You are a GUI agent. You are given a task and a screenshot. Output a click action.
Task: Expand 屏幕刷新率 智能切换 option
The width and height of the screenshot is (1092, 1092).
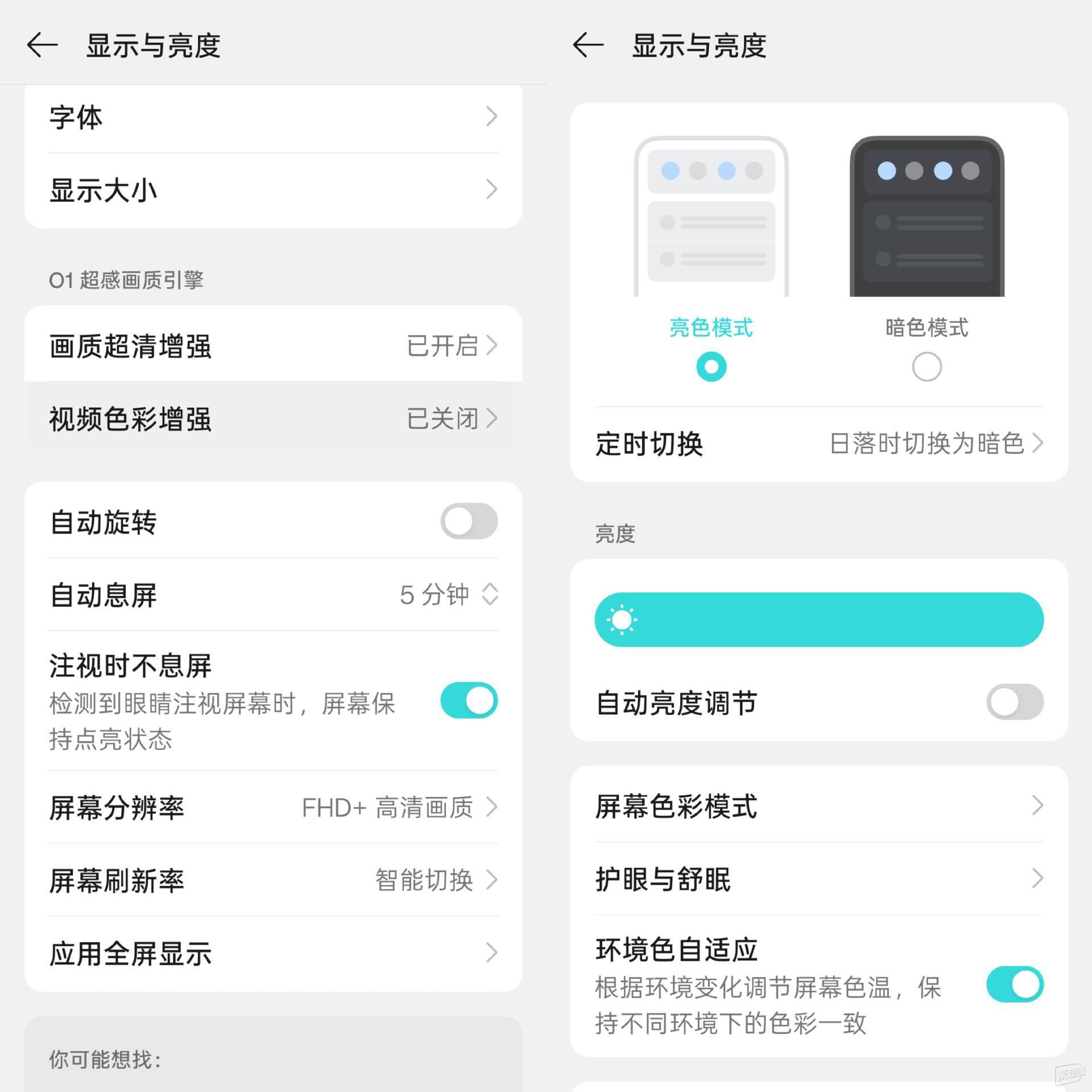274,880
